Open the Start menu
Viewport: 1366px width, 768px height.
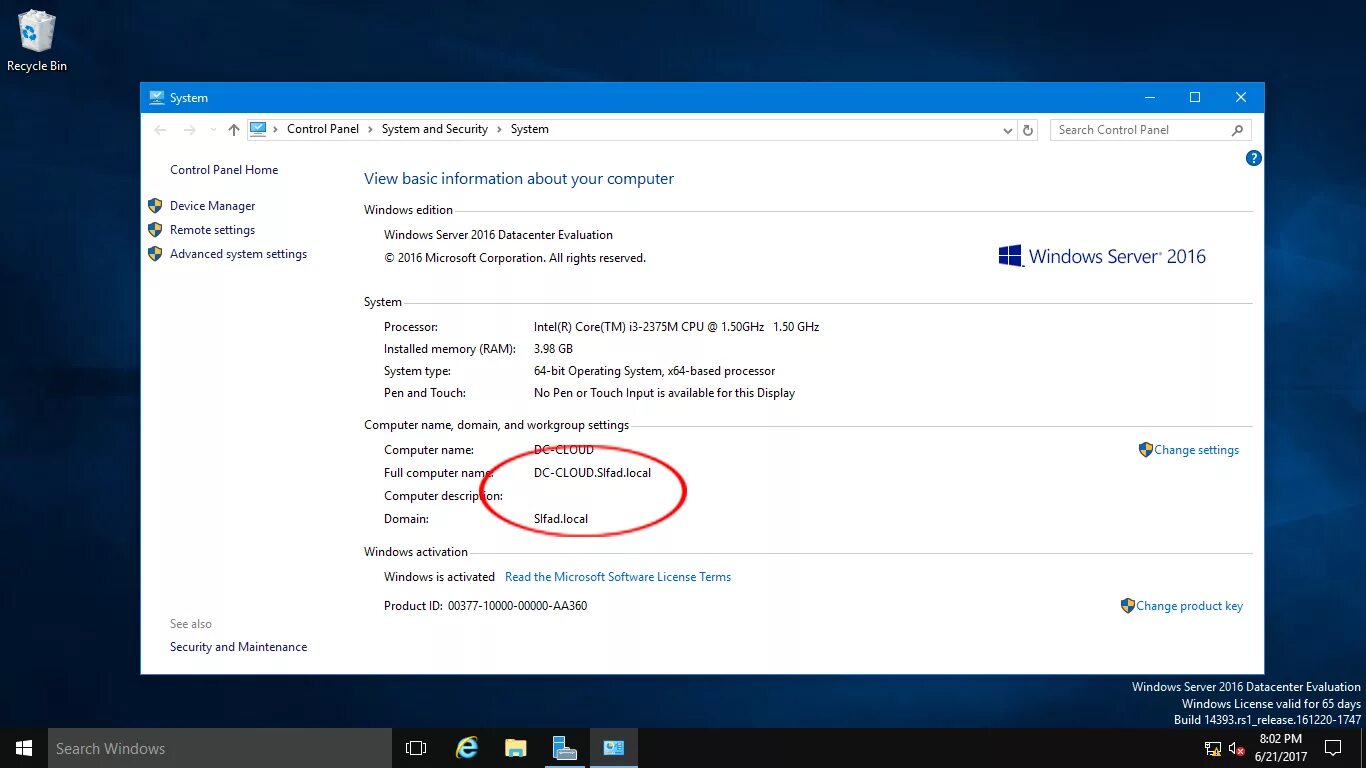24,748
